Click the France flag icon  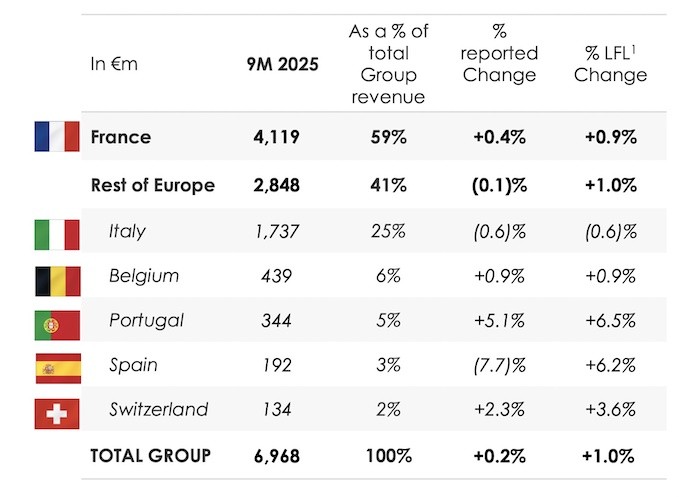[x=56, y=137]
